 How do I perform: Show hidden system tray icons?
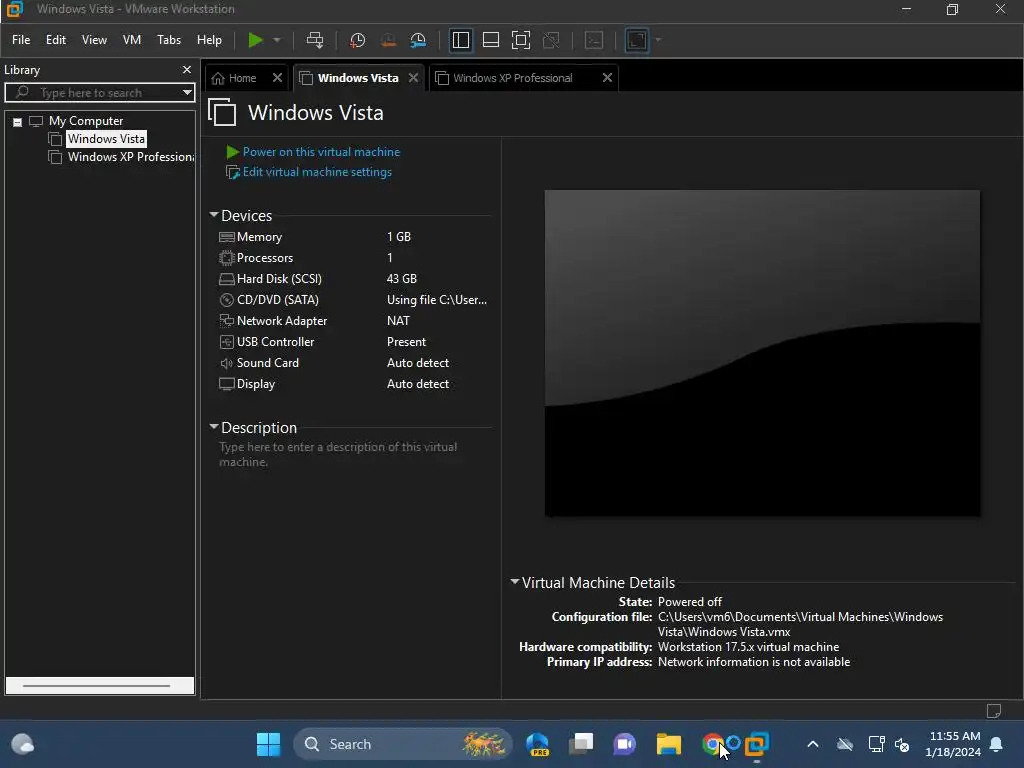(x=812, y=744)
